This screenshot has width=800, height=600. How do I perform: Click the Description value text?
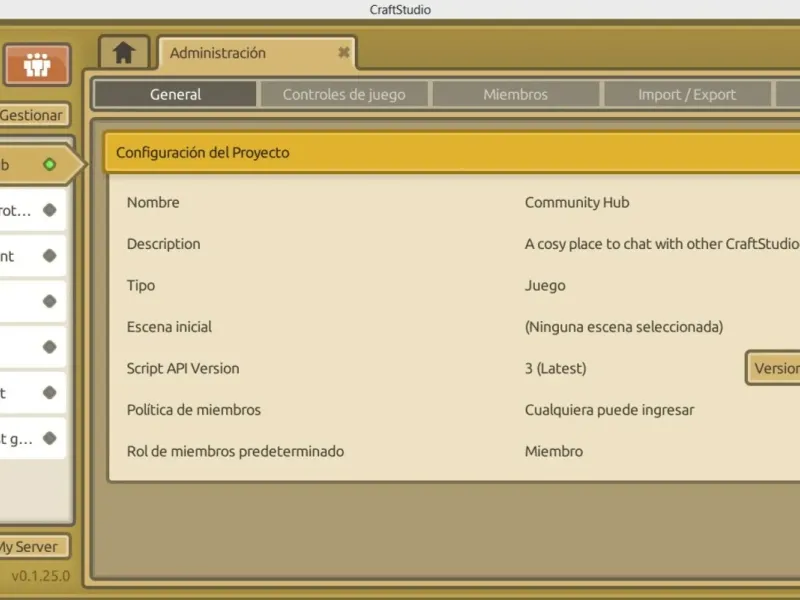coord(662,244)
